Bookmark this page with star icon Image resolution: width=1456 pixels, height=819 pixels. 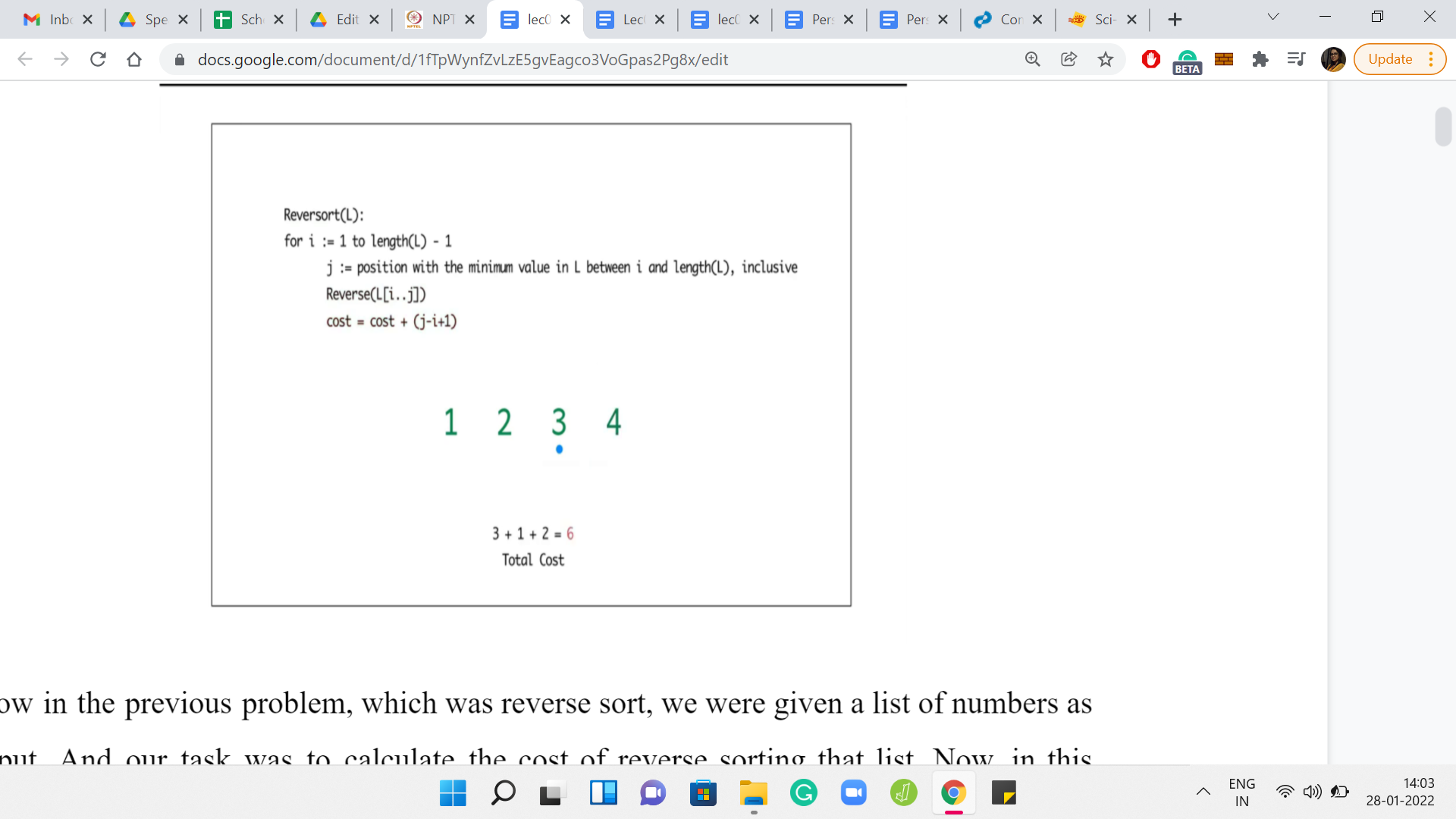pos(1106,59)
